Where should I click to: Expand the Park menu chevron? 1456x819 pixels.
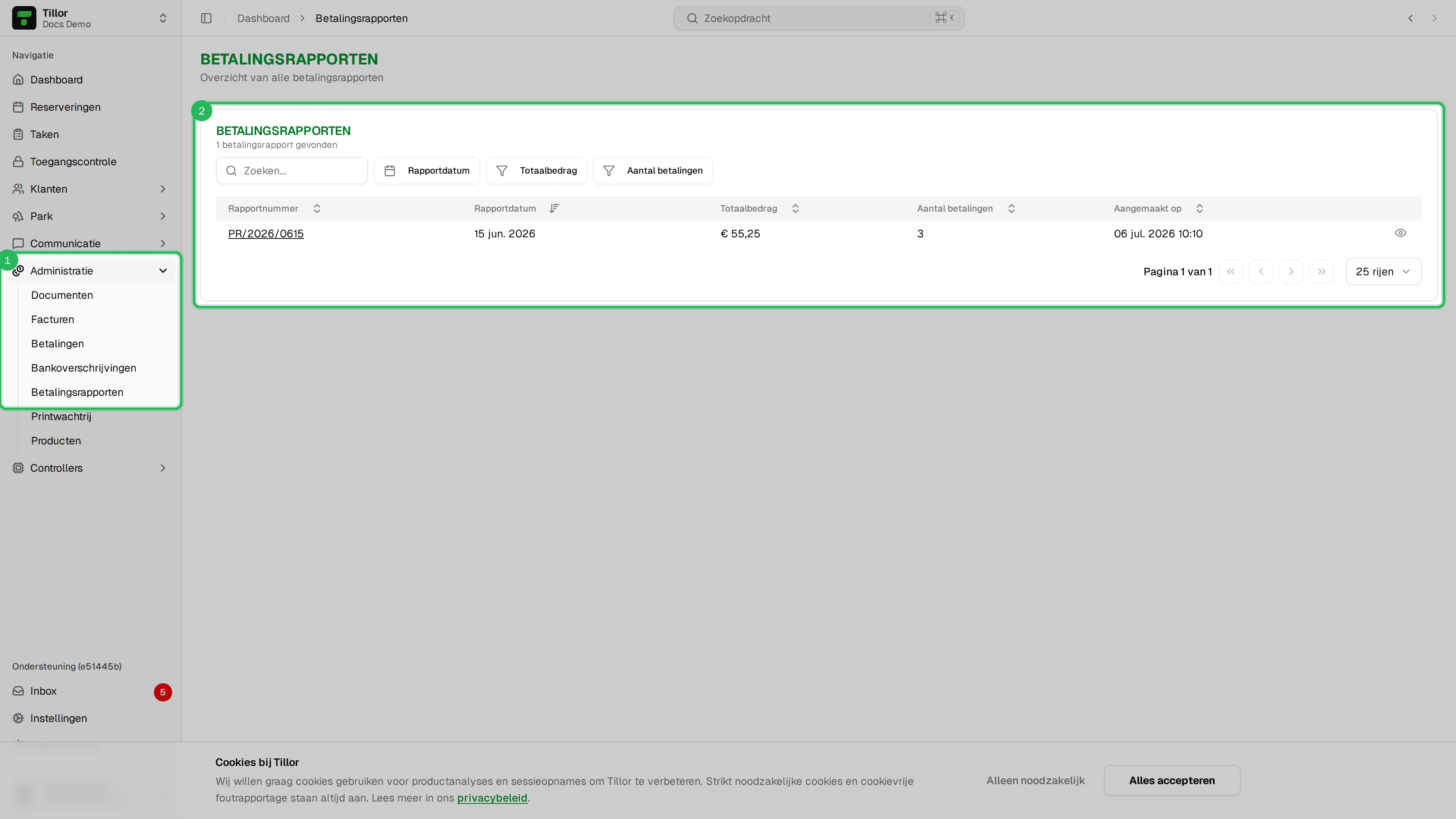tap(163, 216)
